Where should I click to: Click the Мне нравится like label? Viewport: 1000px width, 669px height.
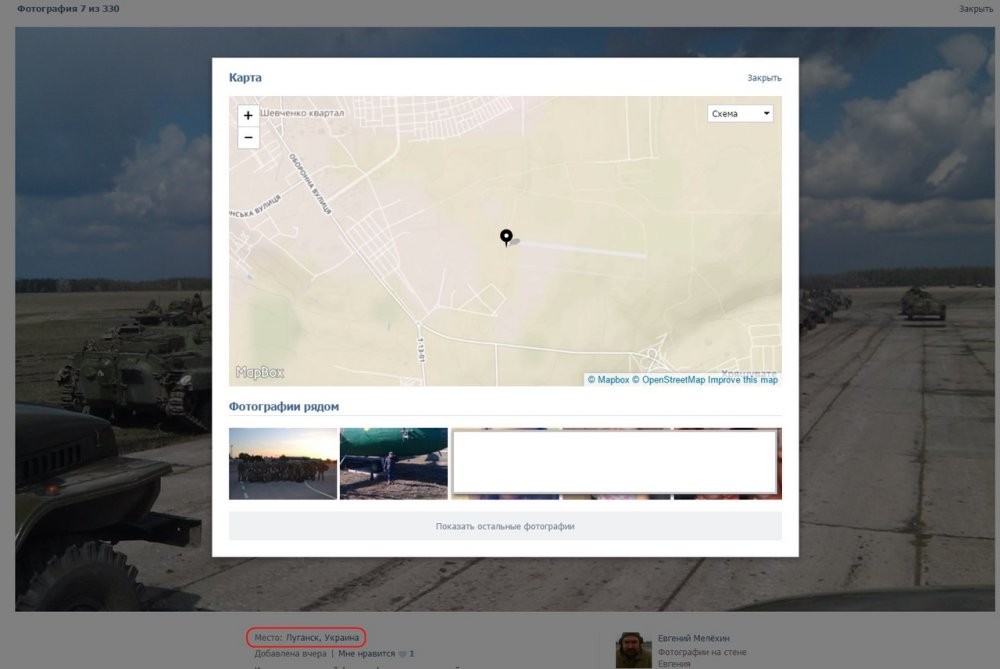click(366, 654)
